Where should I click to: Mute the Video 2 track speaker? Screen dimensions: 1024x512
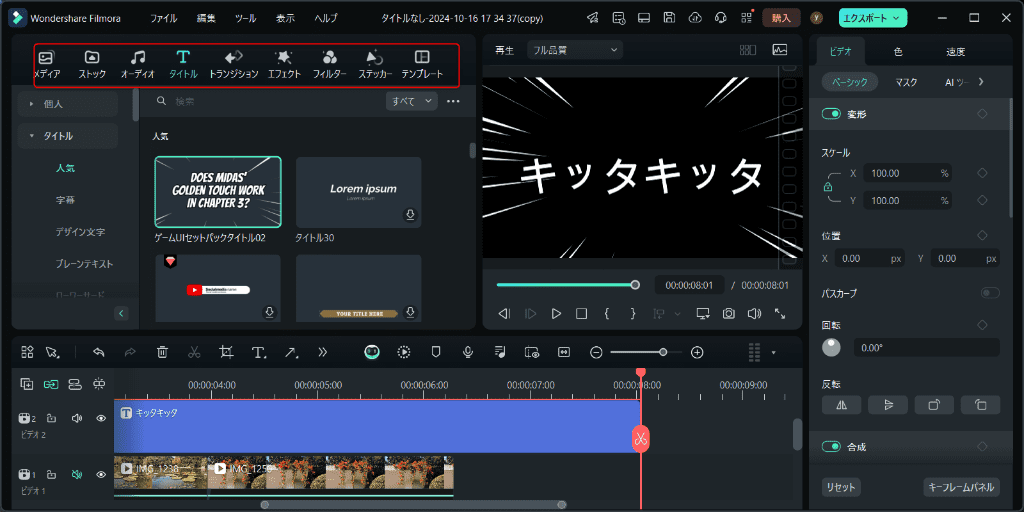pyautogui.click(x=76, y=419)
